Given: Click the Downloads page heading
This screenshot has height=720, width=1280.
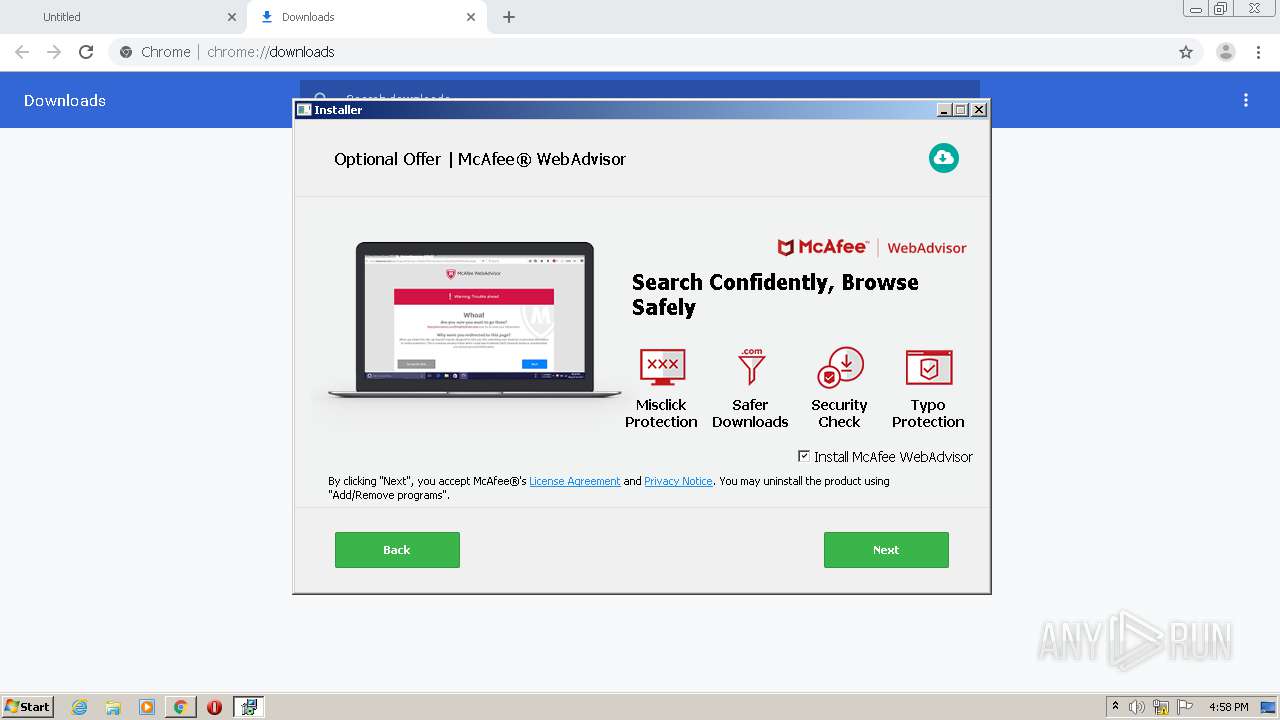Looking at the screenshot, I should (x=65, y=100).
